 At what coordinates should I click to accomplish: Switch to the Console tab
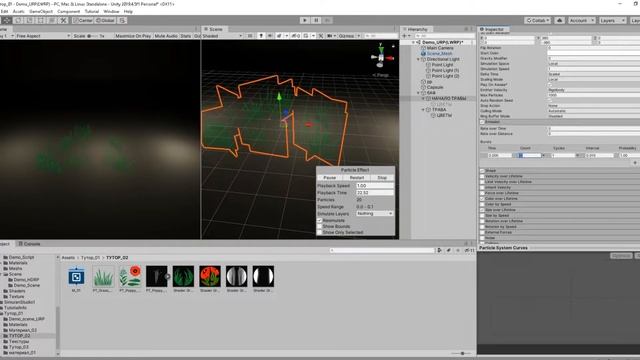tap(29, 244)
